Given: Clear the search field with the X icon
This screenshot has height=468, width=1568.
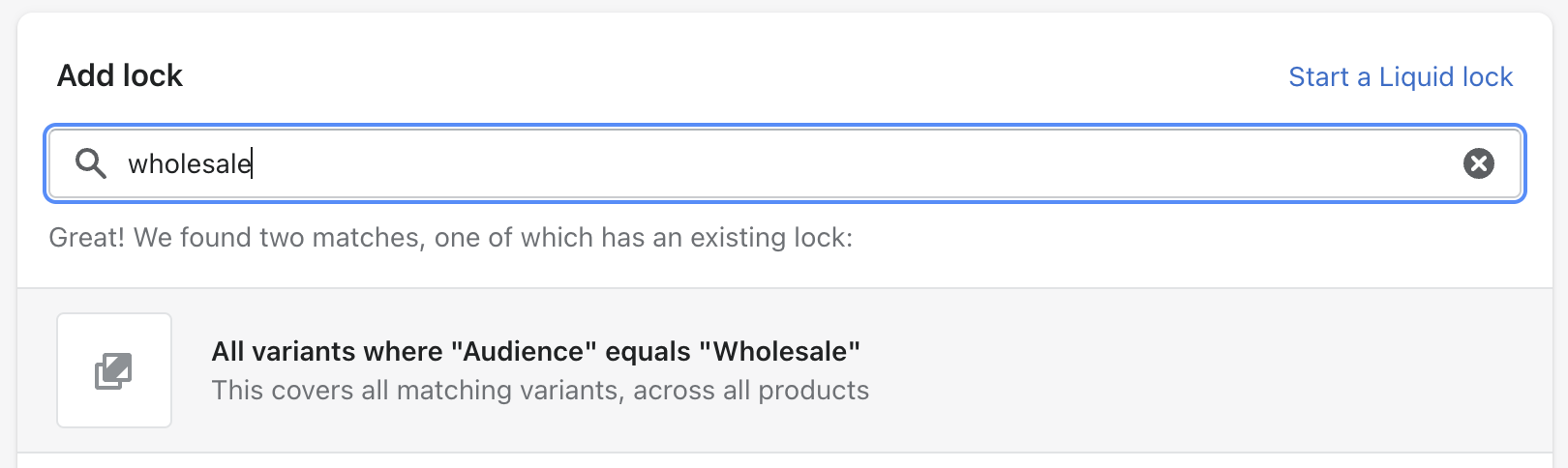Looking at the screenshot, I should (x=1478, y=163).
